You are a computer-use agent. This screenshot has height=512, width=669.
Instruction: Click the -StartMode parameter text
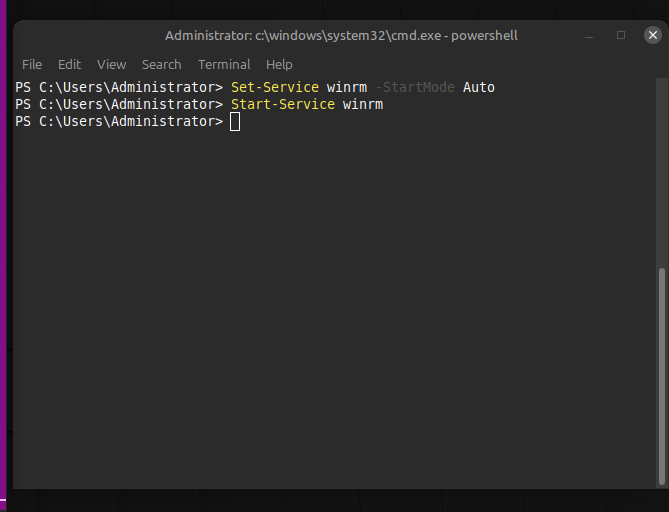pos(414,87)
